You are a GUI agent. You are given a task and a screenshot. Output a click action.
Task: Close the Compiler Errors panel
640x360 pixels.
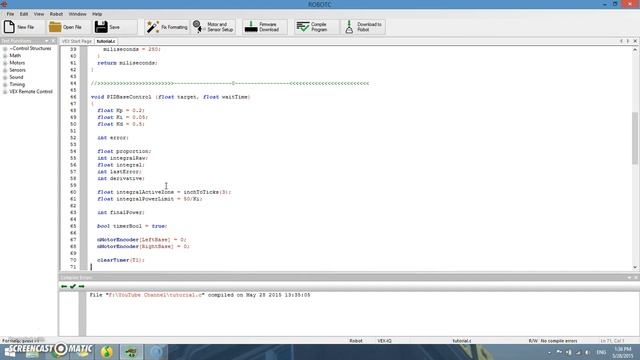636,278
